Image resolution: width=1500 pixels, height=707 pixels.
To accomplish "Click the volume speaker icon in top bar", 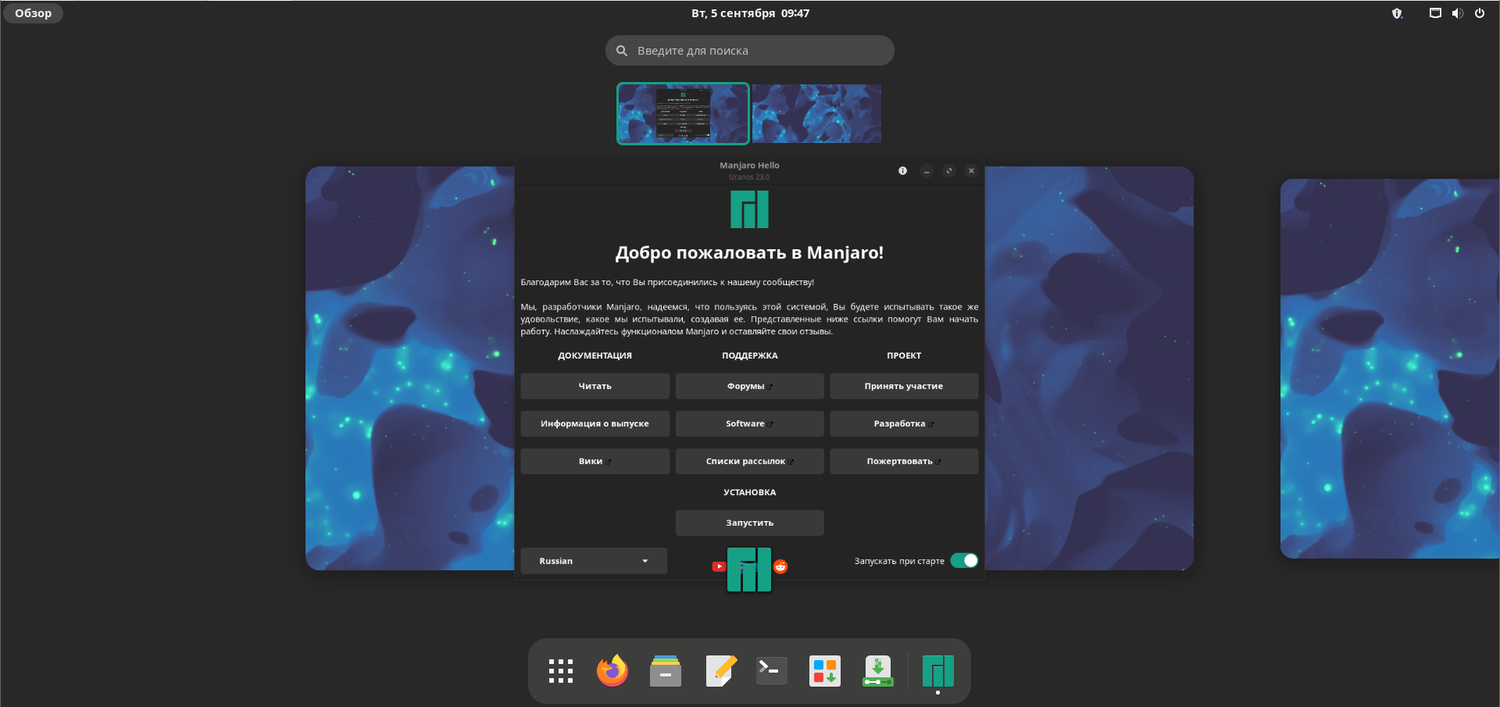I will coord(1458,13).
